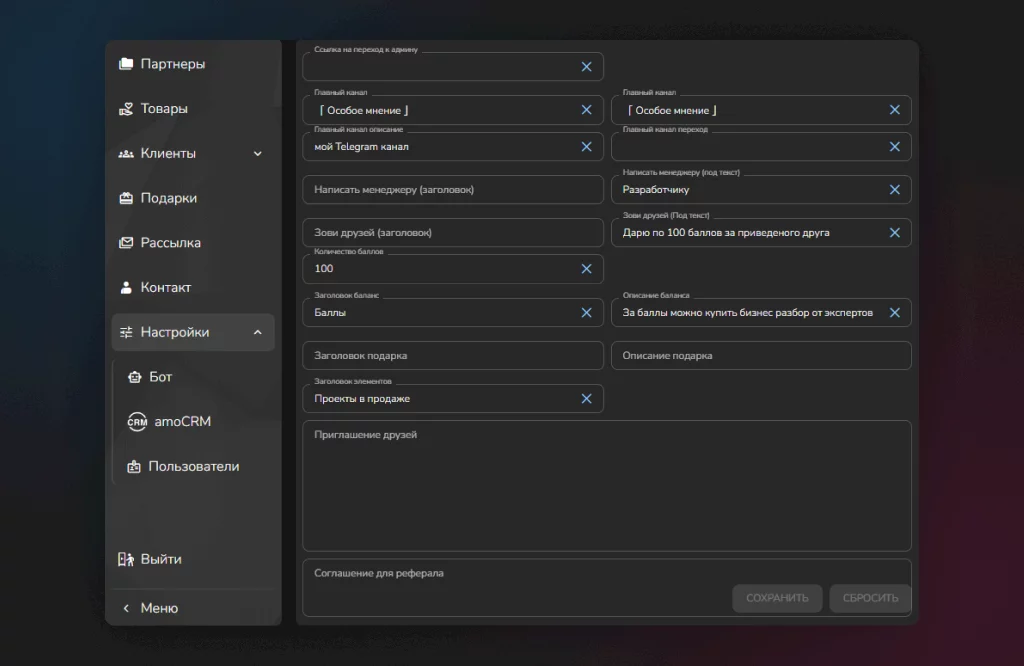Image resolution: width=1024 pixels, height=666 pixels.
Task: Open the Рассылка section
Action: (x=193, y=243)
